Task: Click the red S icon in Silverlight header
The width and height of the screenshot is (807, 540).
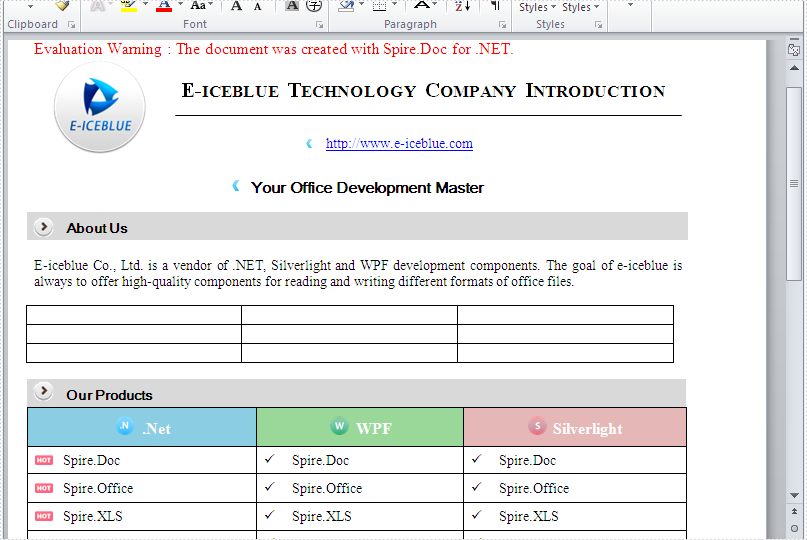Action: 537,426
